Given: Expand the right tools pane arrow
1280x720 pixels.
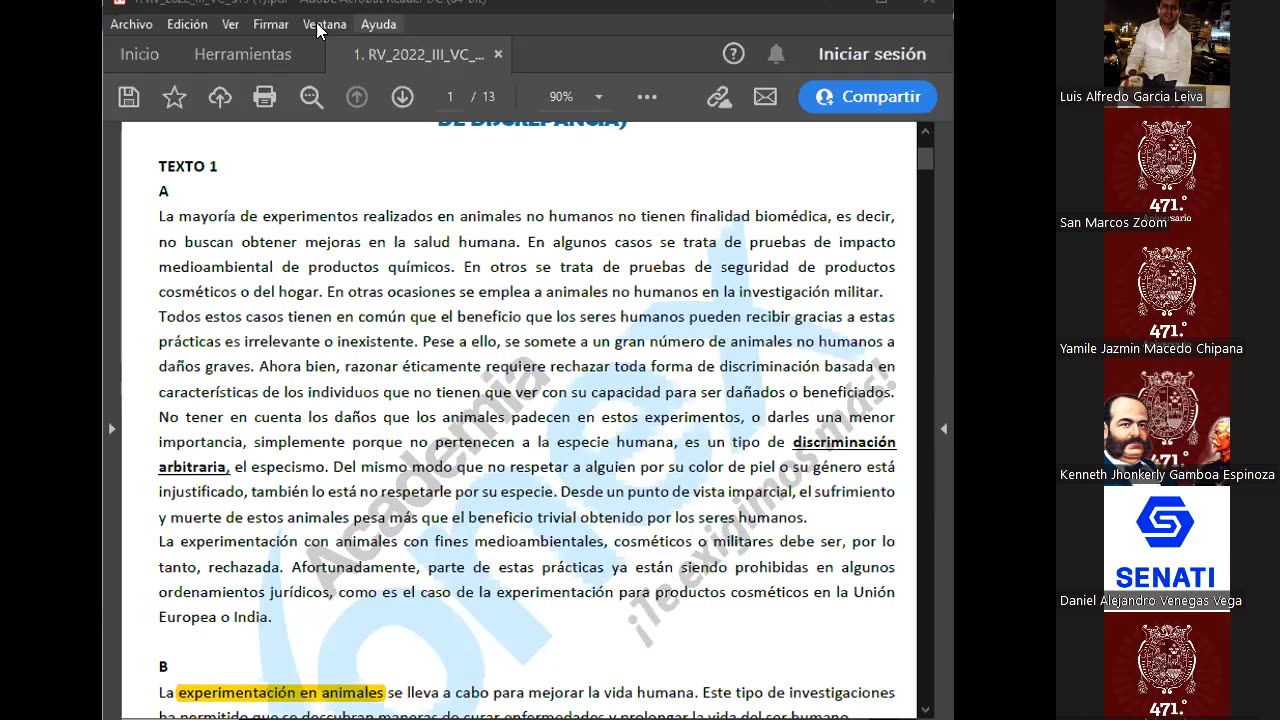Looking at the screenshot, I should pos(943,428).
